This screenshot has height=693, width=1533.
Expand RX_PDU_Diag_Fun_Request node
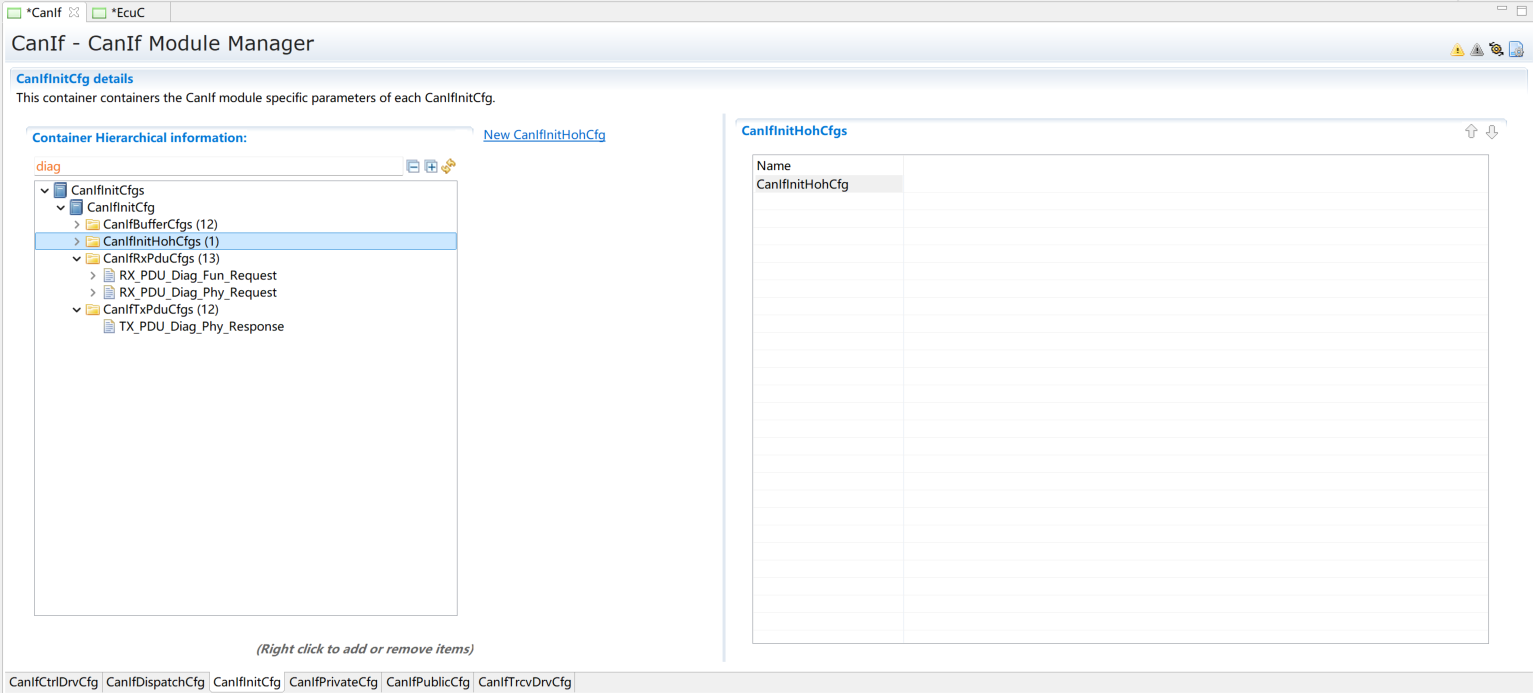click(x=93, y=275)
